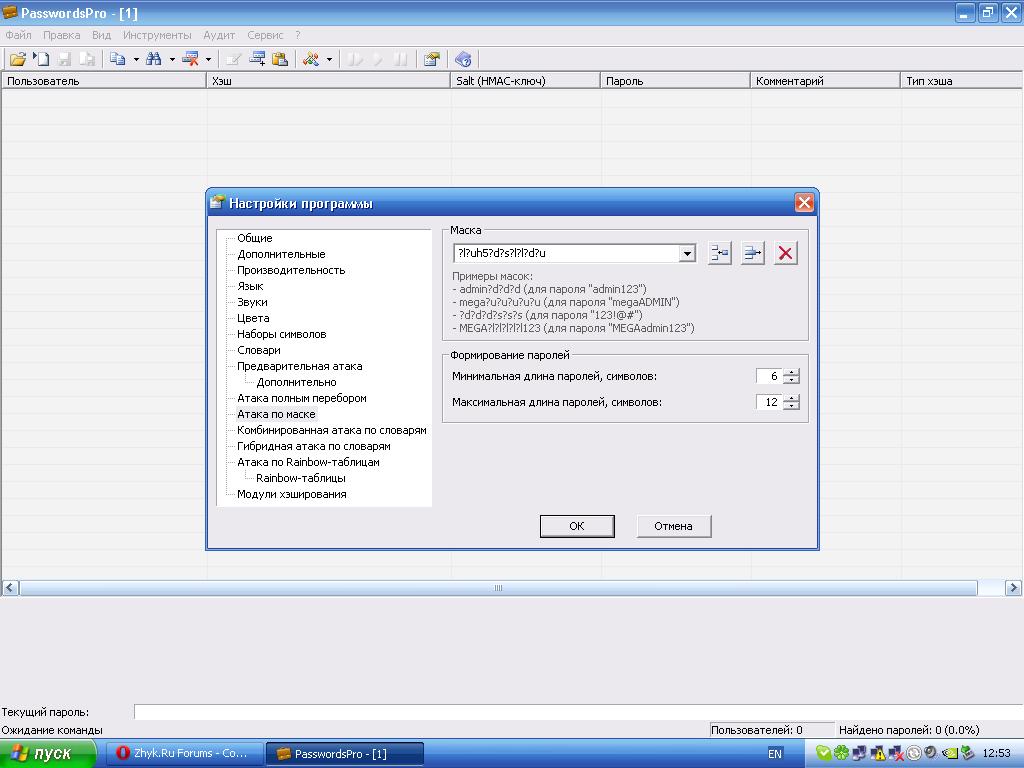Open the Вид menu
Viewport: 1024px width, 768px height.
[101, 35]
